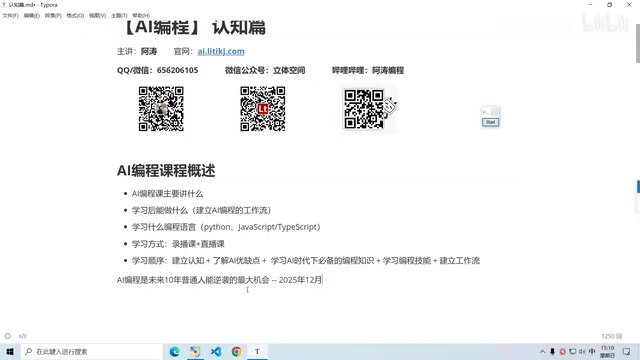Click the 哔哩哔哩: 阿涛编程 text
The height and width of the screenshot is (360, 640).
coord(368,70)
